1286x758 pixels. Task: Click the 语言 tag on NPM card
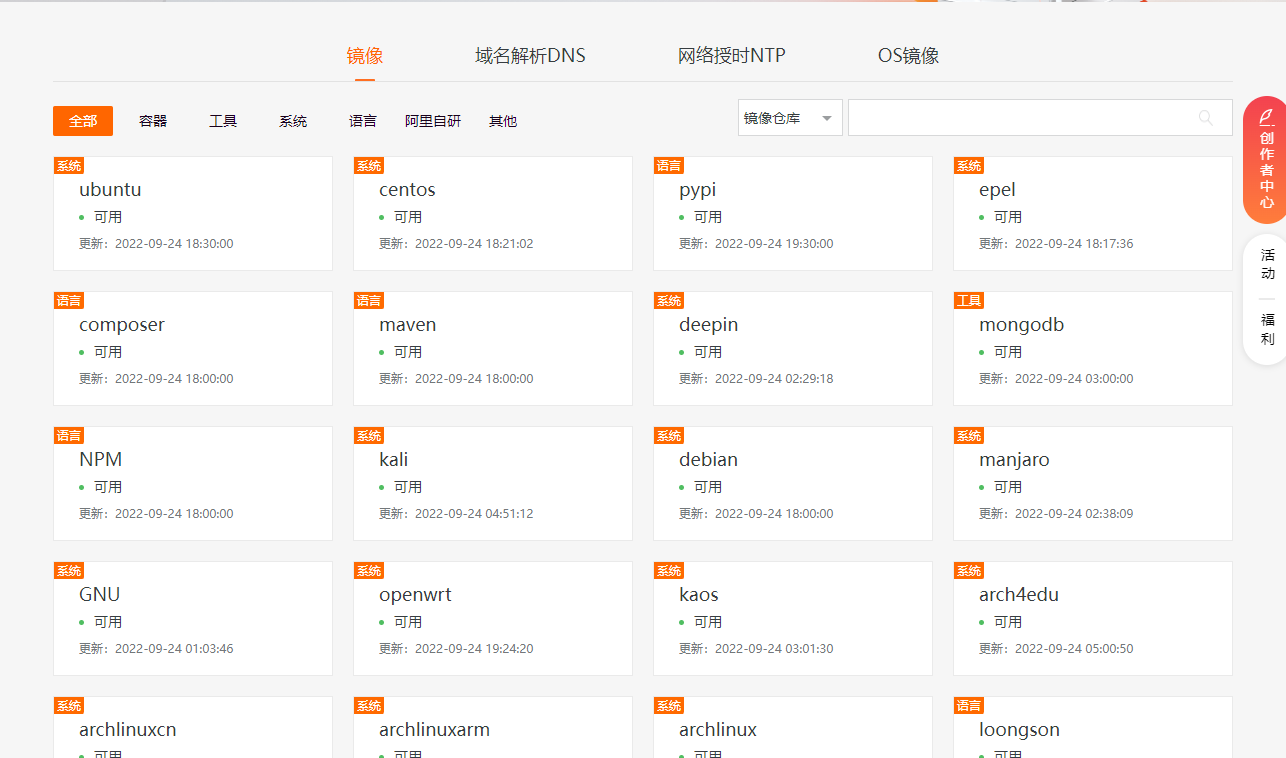pos(69,436)
